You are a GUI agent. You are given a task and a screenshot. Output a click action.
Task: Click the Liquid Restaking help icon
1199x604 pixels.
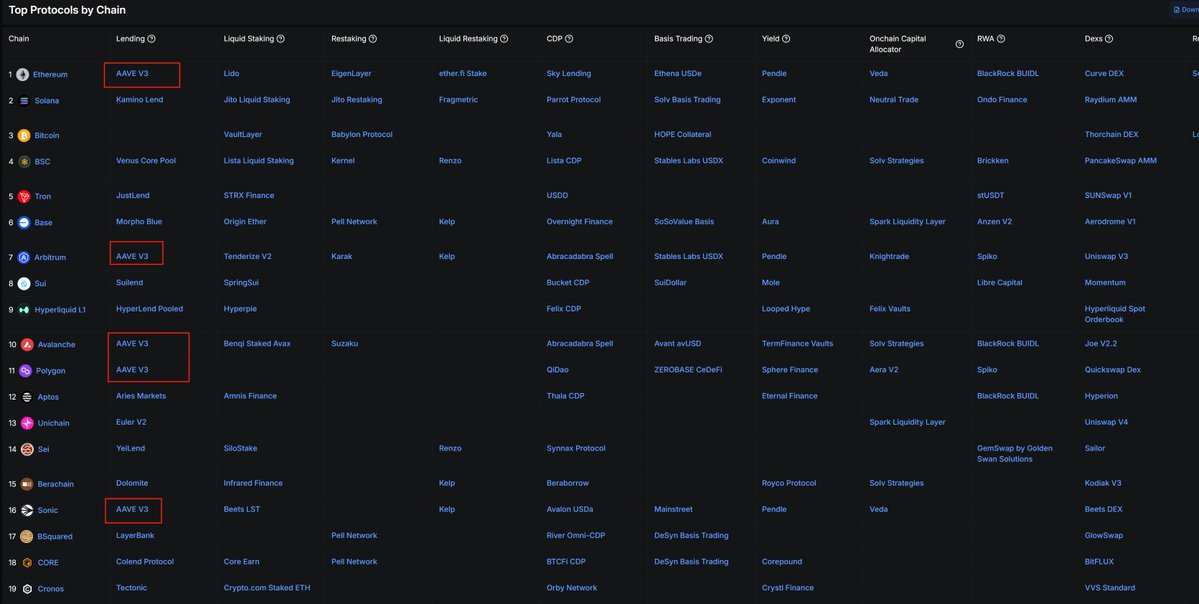coord(504,39)
